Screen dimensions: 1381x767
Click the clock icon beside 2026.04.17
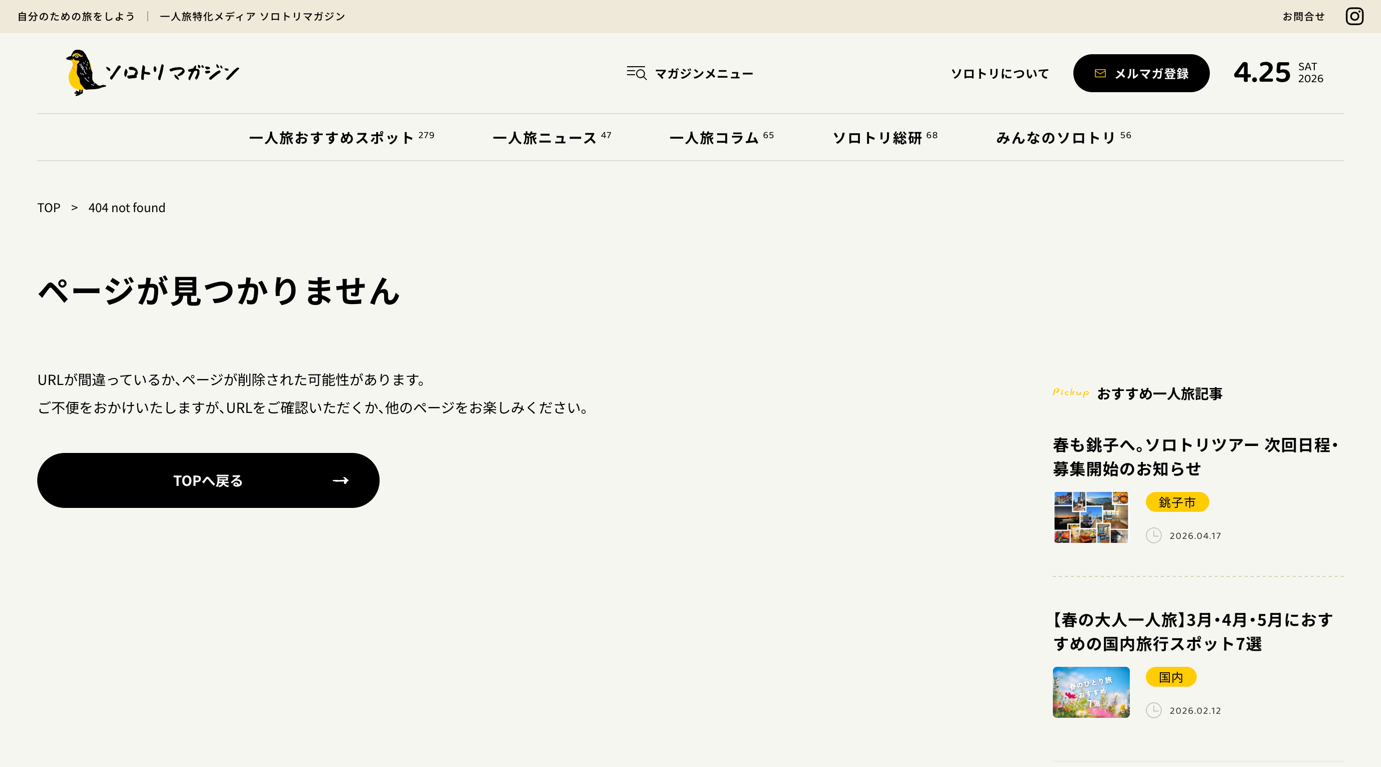tap(1153, 536)
